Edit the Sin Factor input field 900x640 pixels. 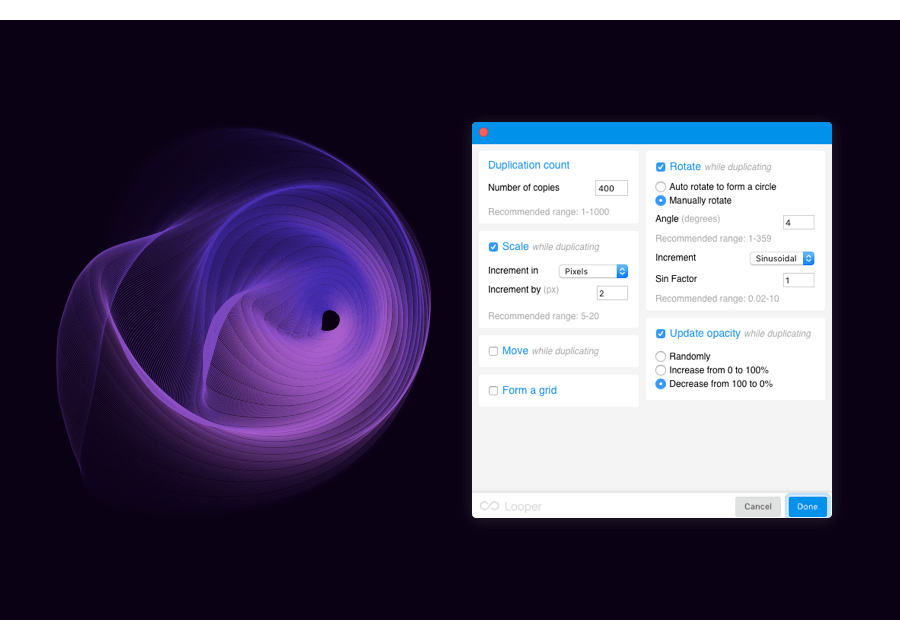(798, 280)
